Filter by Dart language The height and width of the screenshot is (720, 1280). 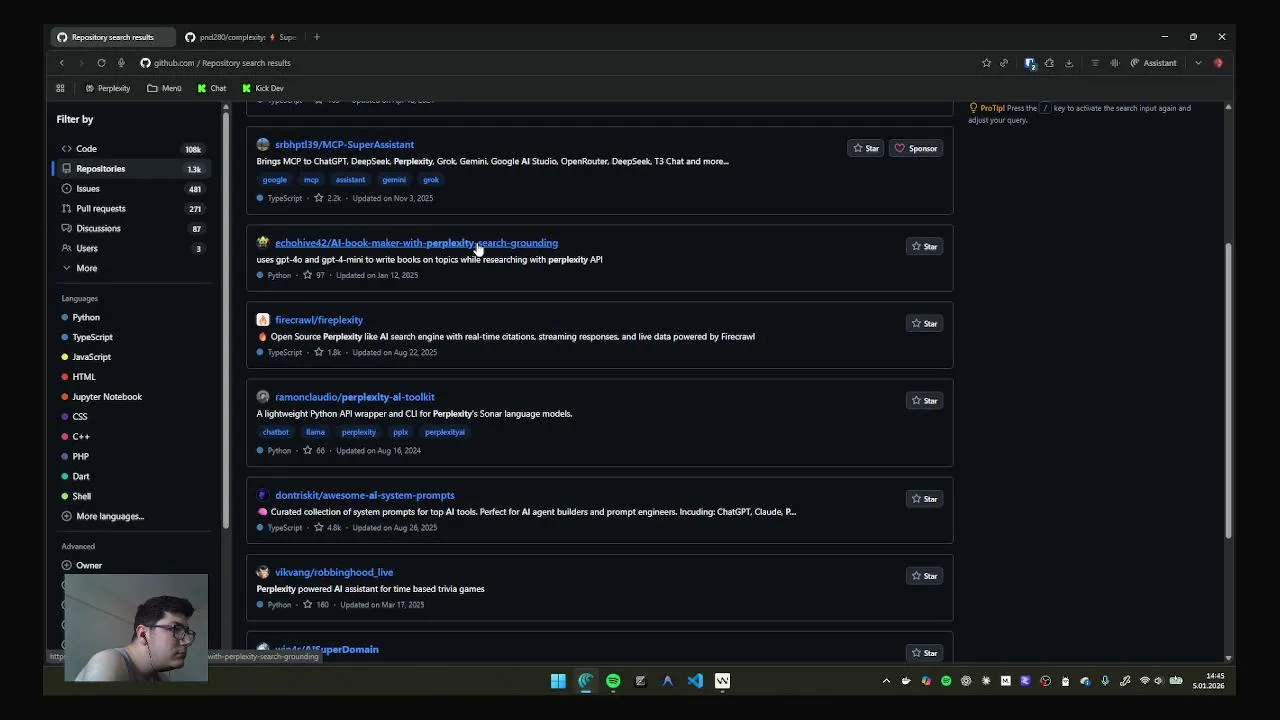tap(75, 476)
